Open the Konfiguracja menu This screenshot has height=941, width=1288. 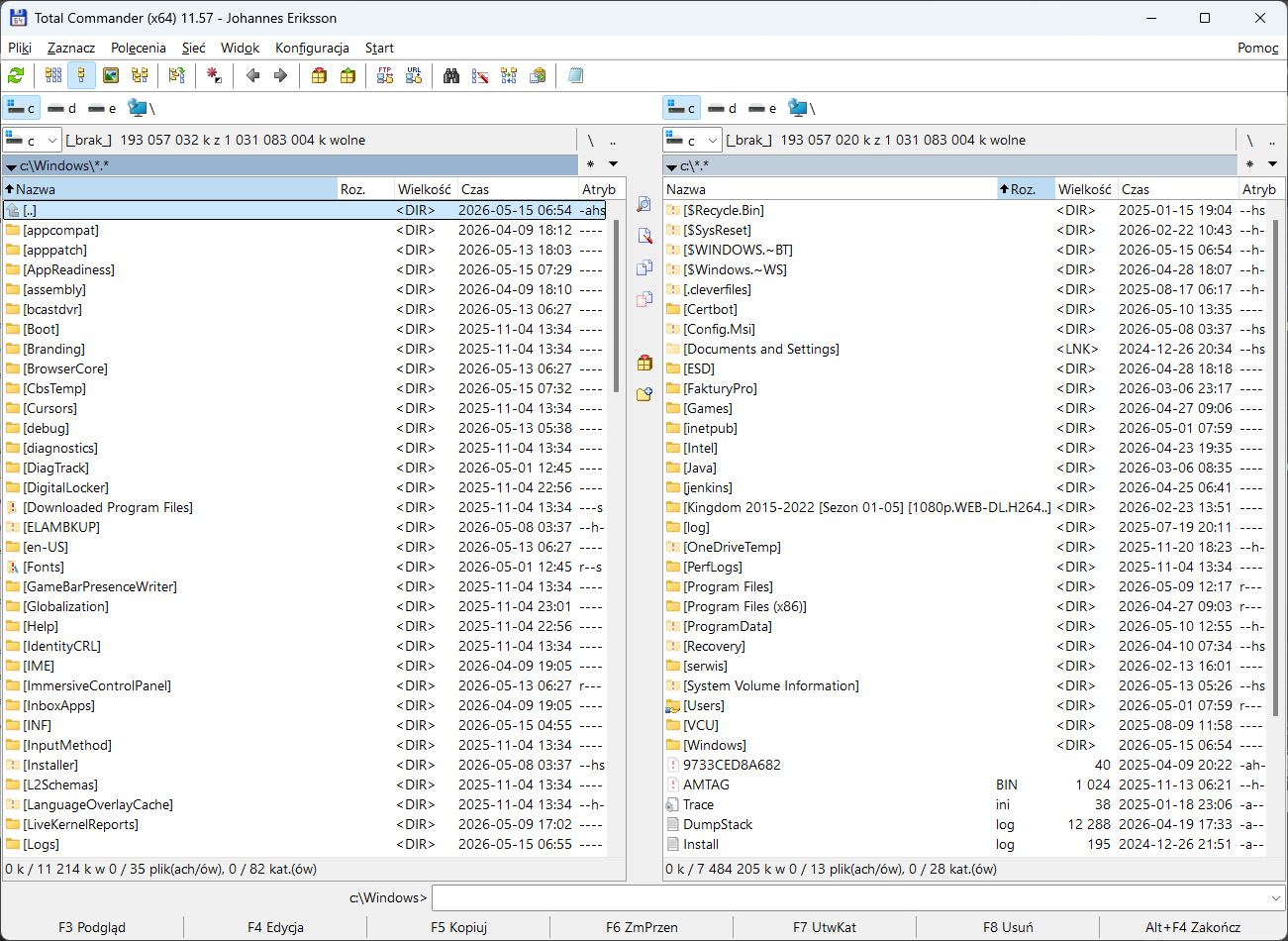pos(312,48)
